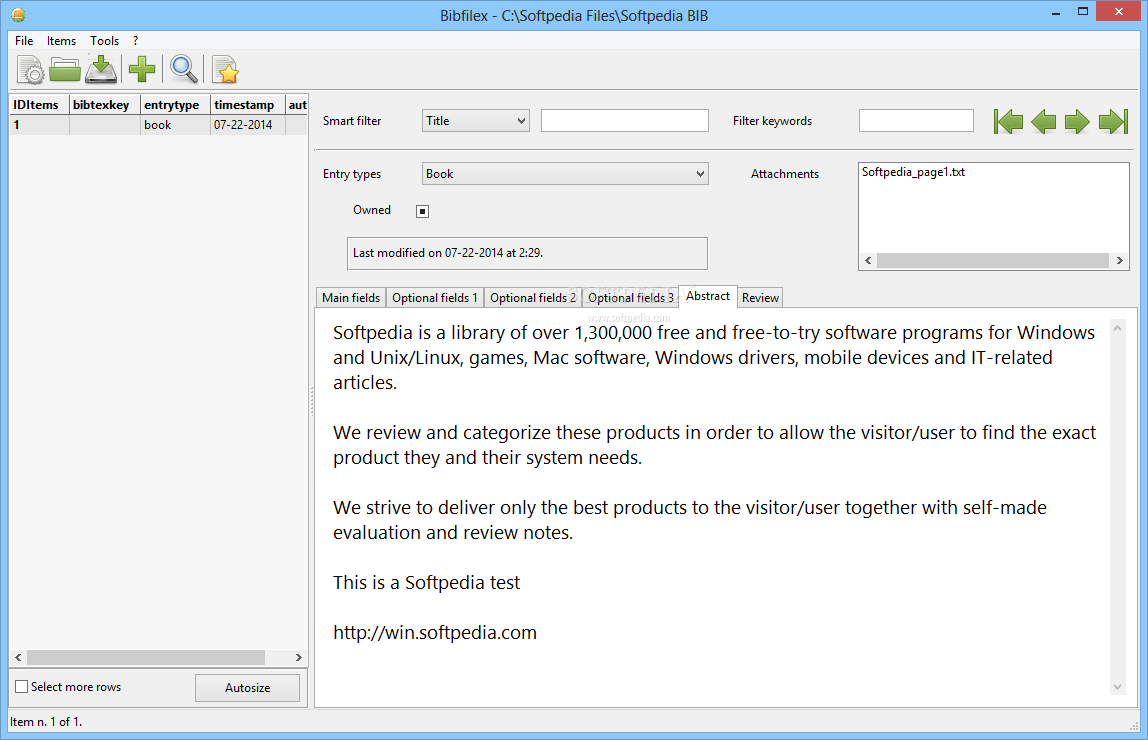Click the new file toolbar icon
This screenshot has height=740, width=1148.
point(30,70)
